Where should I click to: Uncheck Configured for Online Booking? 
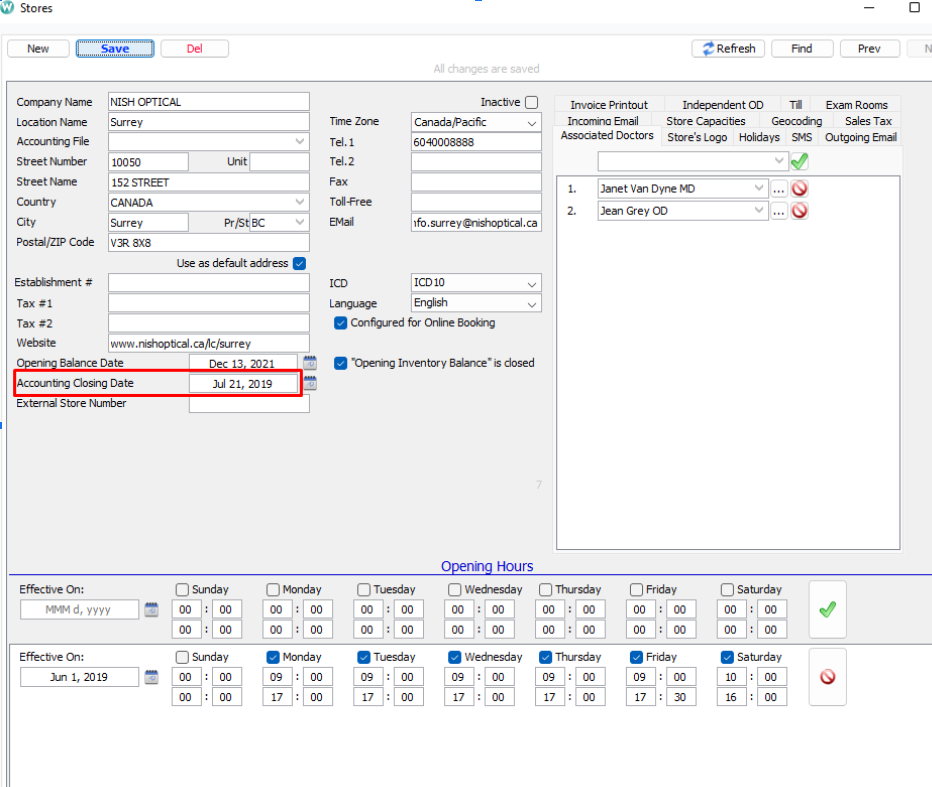pos(341,323)
